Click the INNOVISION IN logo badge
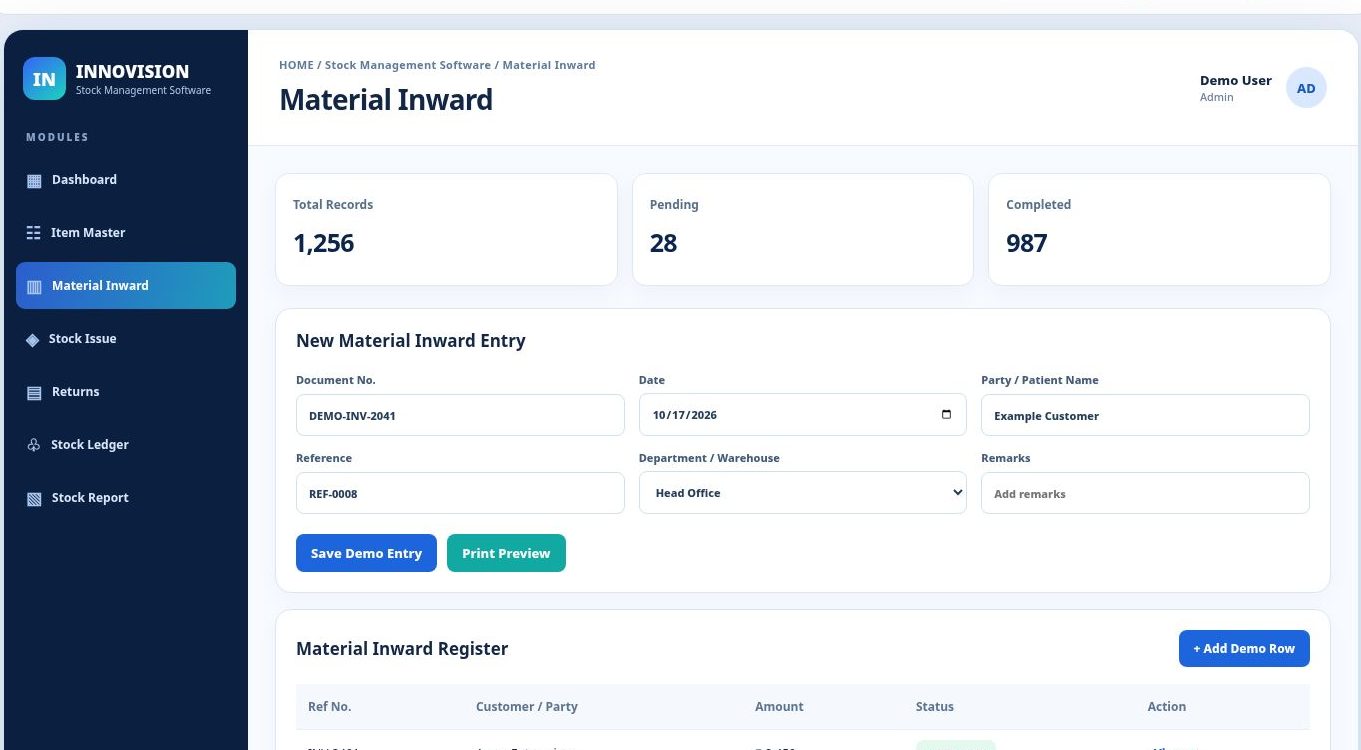 44,79
